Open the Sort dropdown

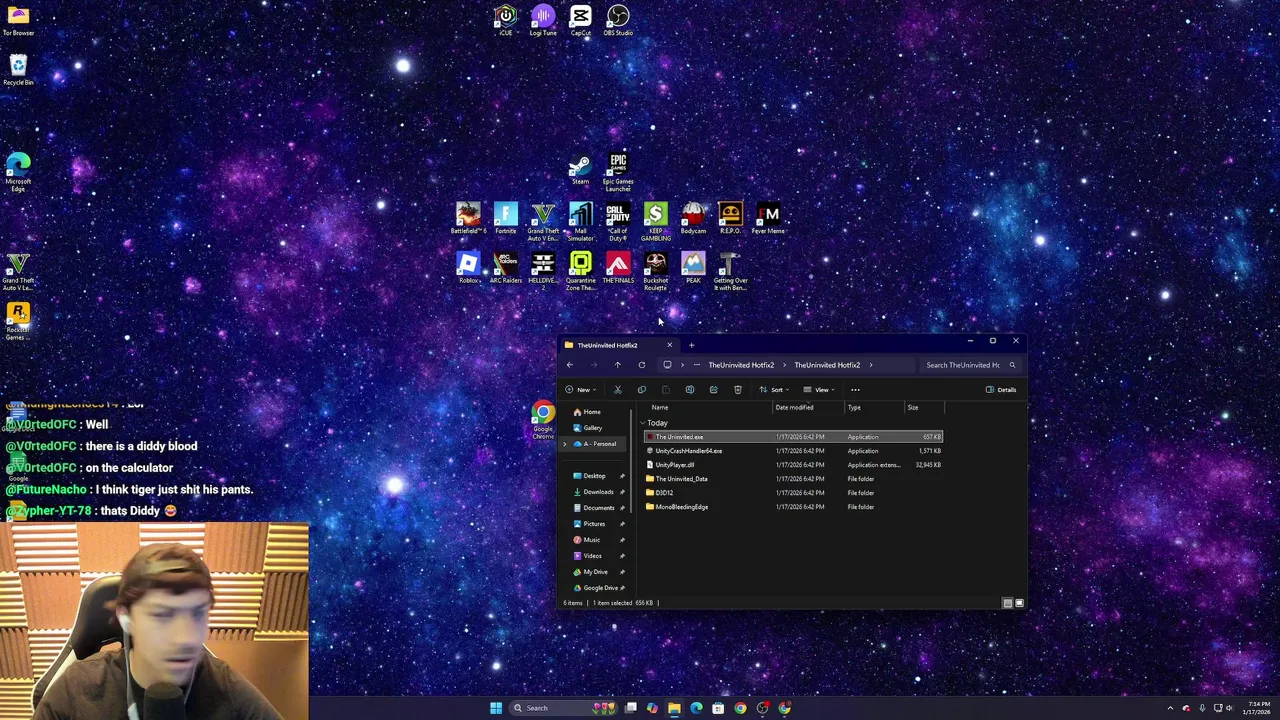[x=774, y=390]
